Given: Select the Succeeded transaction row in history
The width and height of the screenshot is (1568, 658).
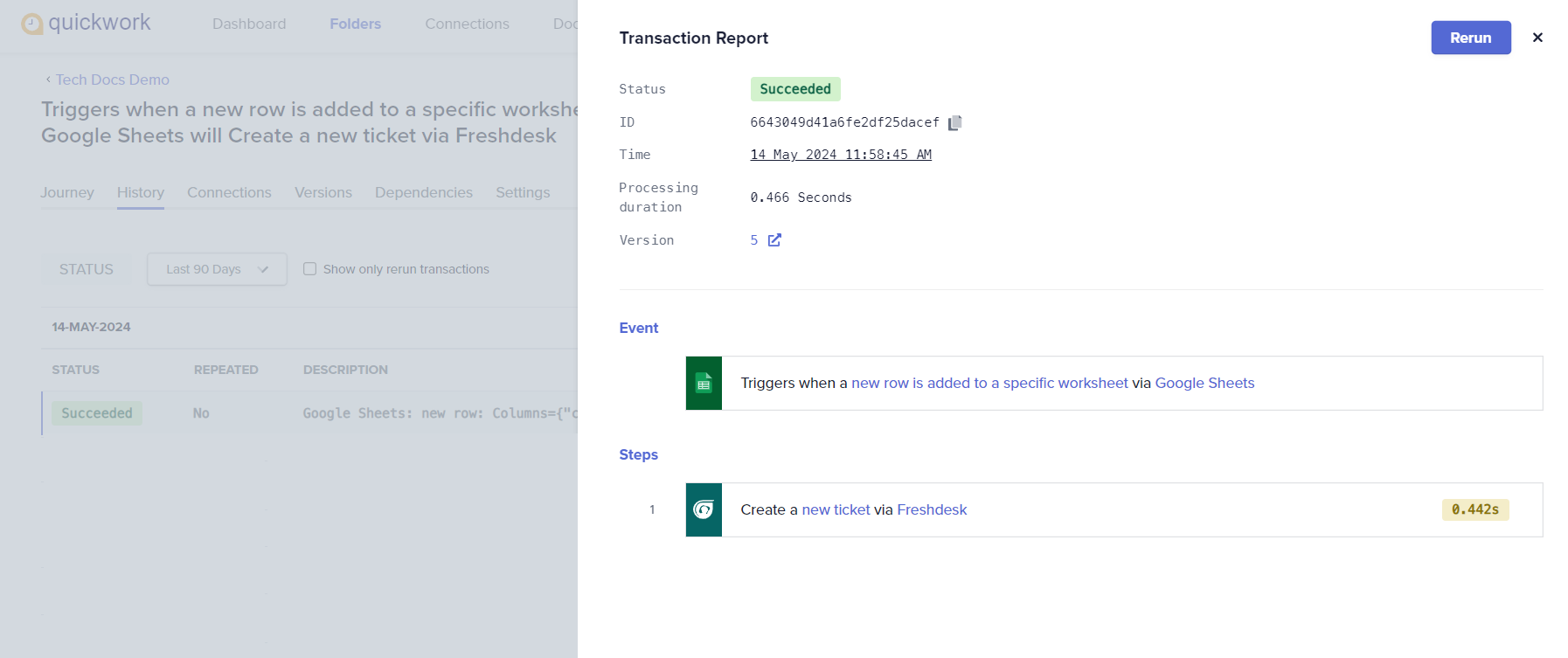Looking at the screenshot, I should point(309,413).
